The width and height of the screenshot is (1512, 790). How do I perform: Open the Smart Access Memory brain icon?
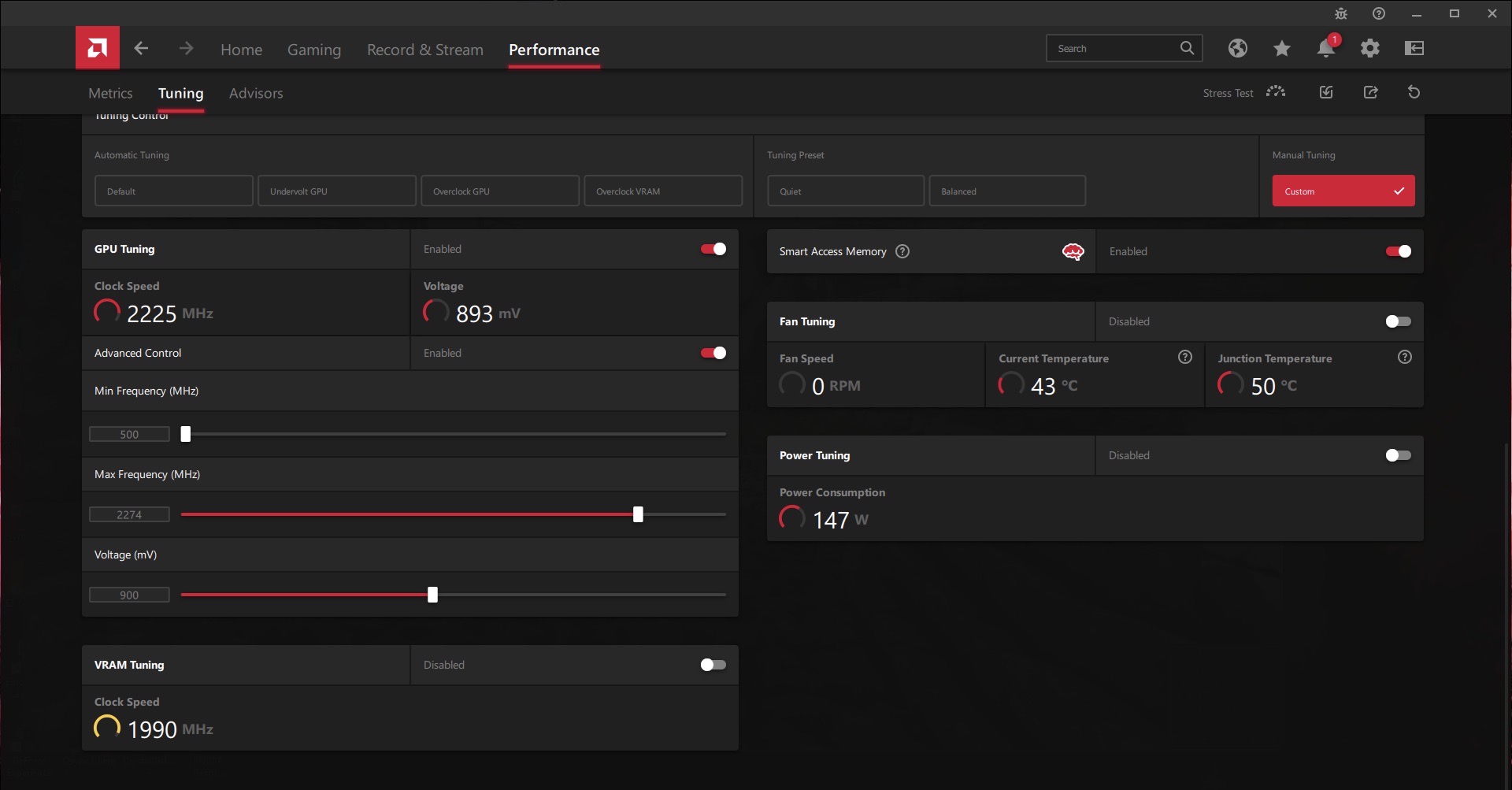click(x=1072, y=250)
